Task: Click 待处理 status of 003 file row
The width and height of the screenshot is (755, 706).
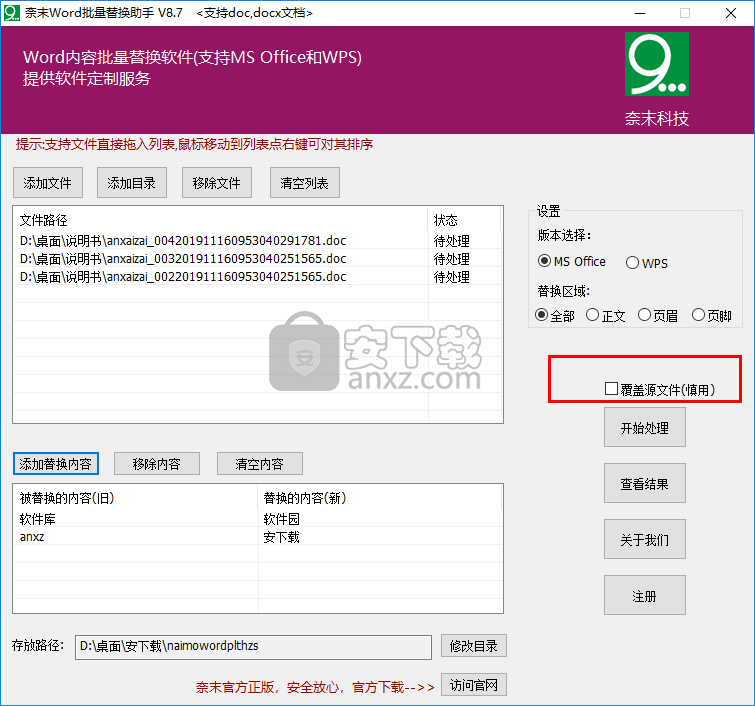Action: click(452, 259)
